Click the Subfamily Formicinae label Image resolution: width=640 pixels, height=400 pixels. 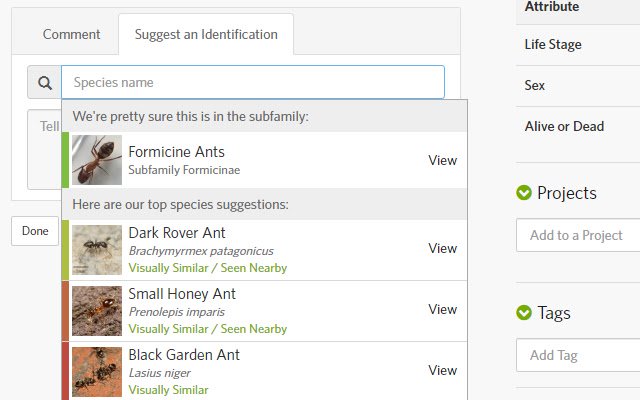point(184,170)
